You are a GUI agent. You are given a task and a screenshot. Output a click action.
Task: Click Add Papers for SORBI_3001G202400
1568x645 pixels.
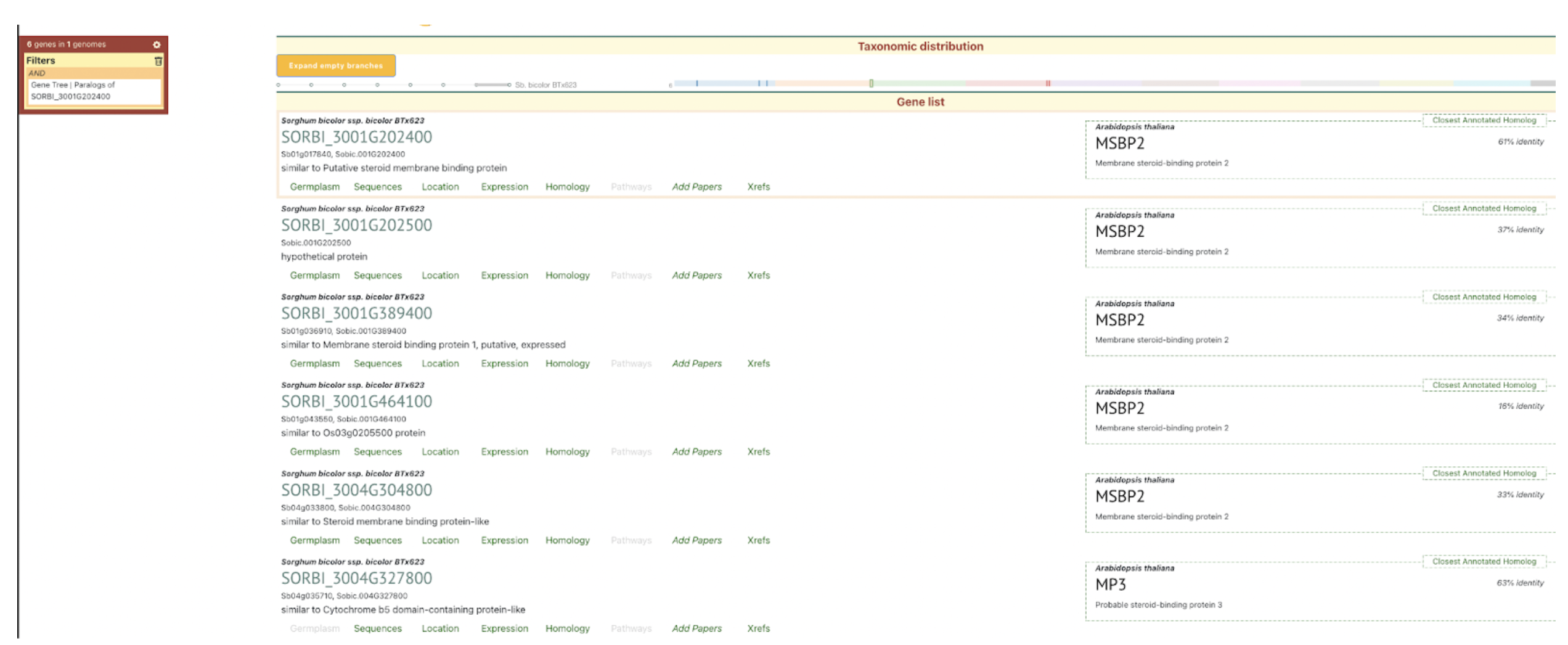[x=696, y=187]
